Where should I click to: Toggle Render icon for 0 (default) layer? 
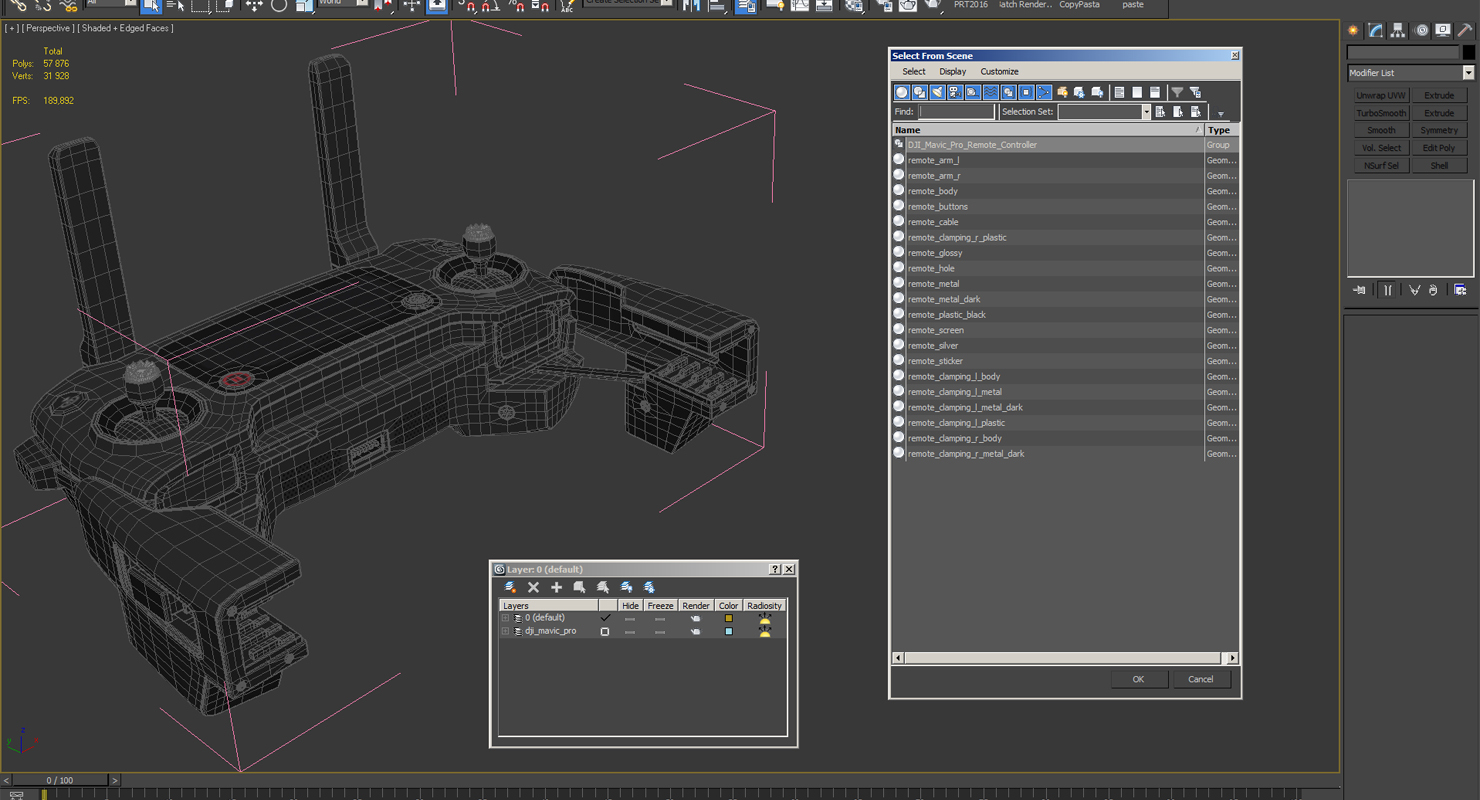point(696,618)
